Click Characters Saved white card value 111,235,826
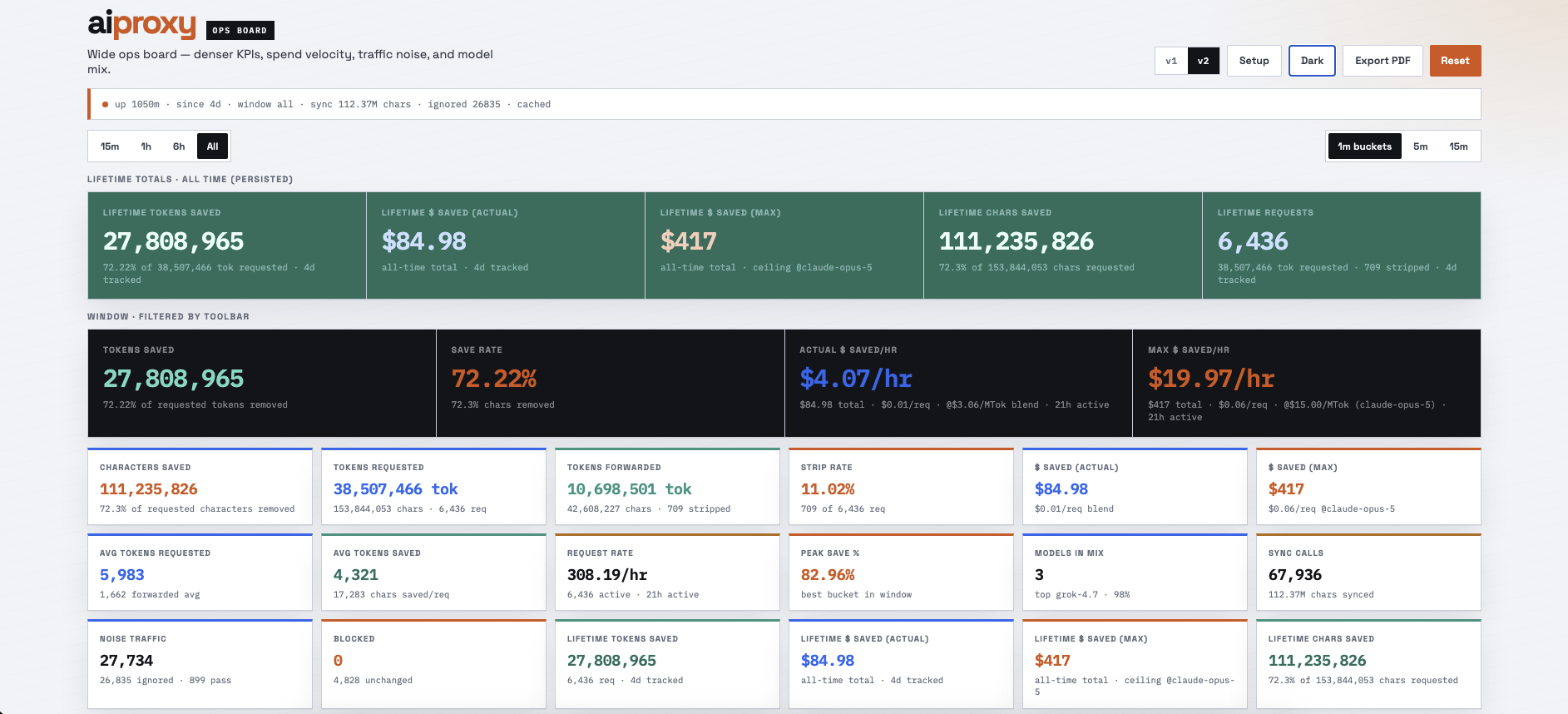The height and width of the screenshot is (714, 1568). click(149, 489)
